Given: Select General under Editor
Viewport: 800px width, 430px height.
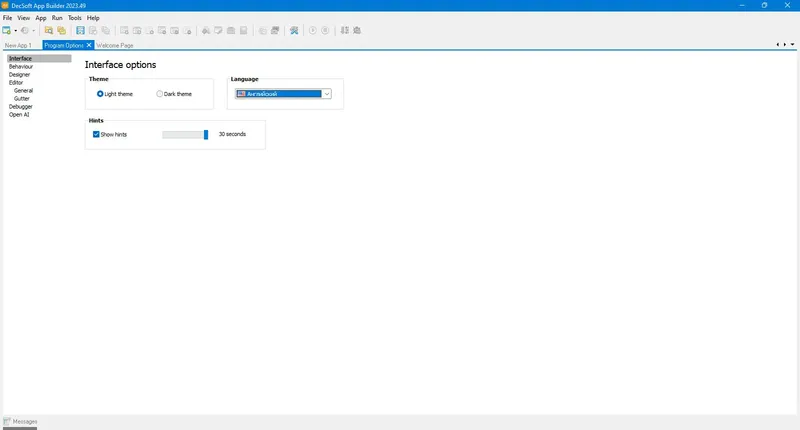Looking at the screenshot, I should pyautogui.click(x=23, y=90).
